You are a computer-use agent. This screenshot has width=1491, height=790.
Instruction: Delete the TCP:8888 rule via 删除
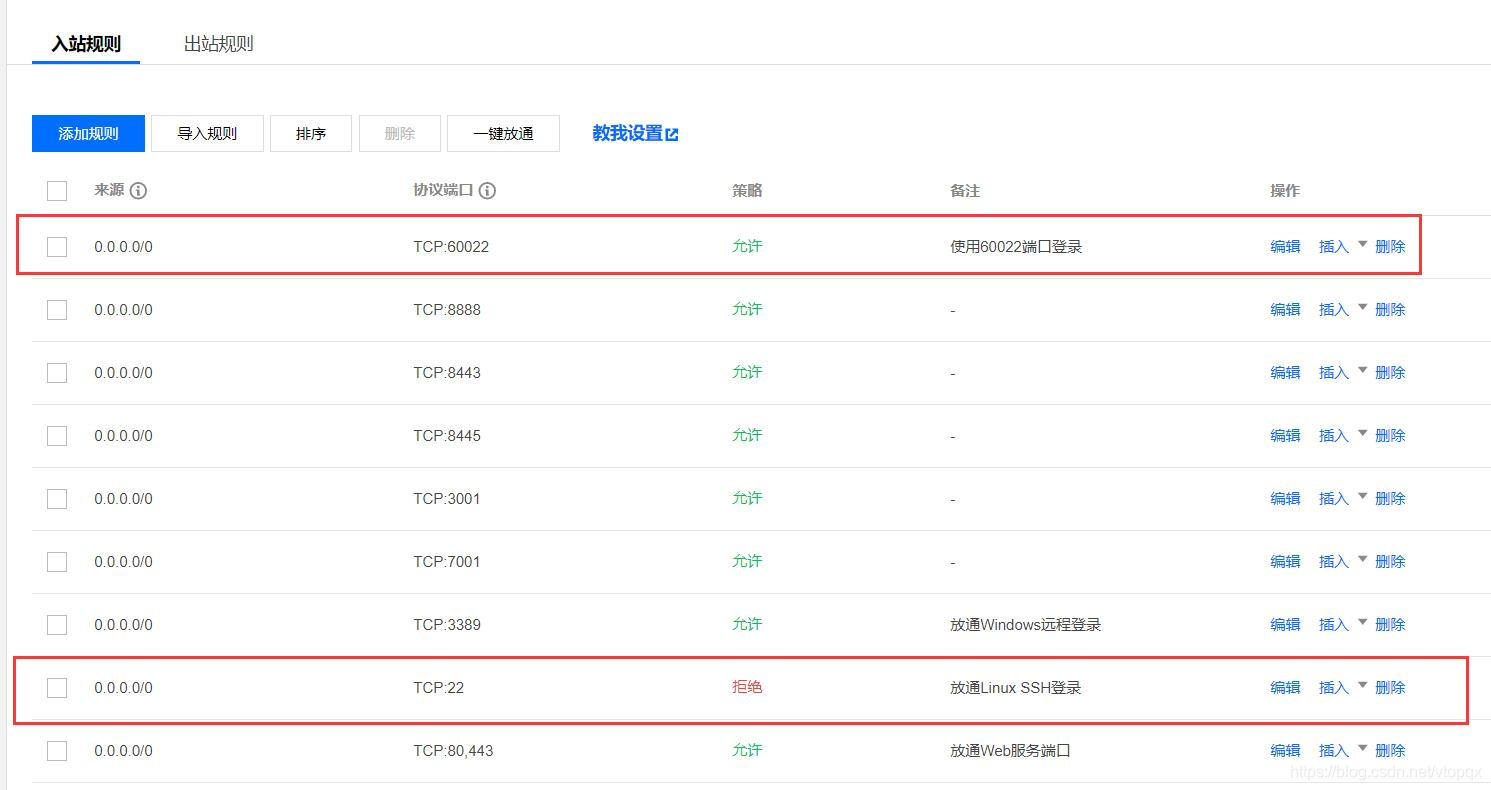pyautogui.click(x=1390, y=310)
